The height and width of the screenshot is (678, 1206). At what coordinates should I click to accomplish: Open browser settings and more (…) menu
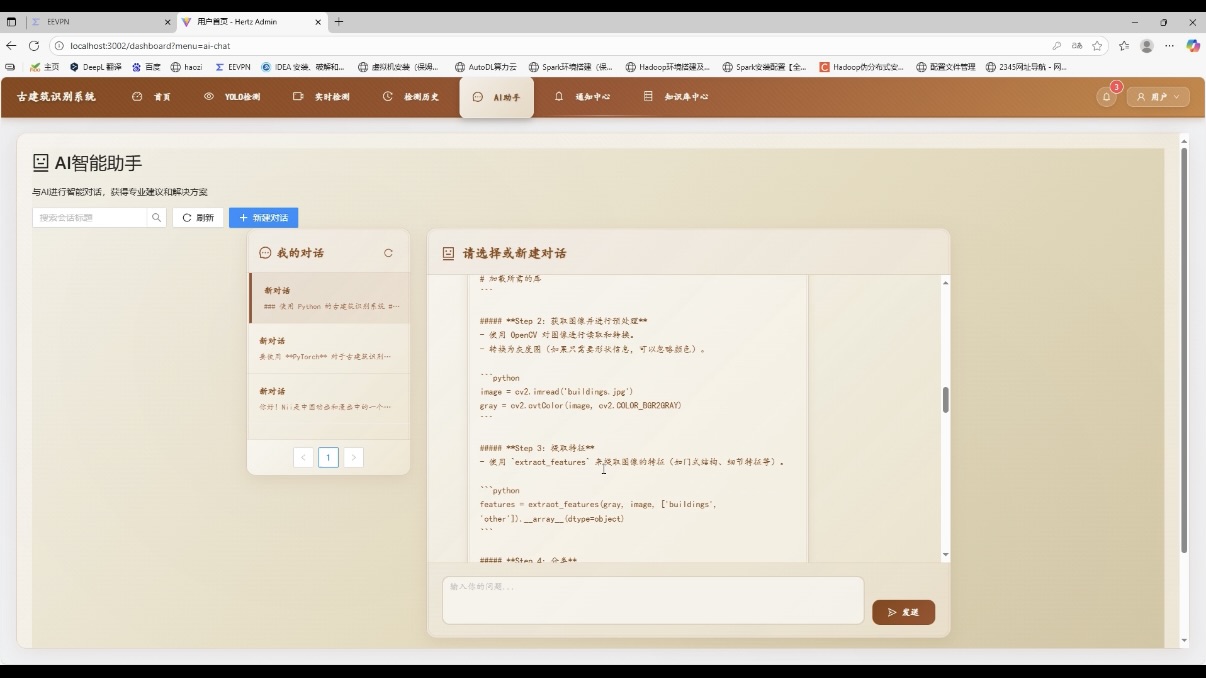1169,46
